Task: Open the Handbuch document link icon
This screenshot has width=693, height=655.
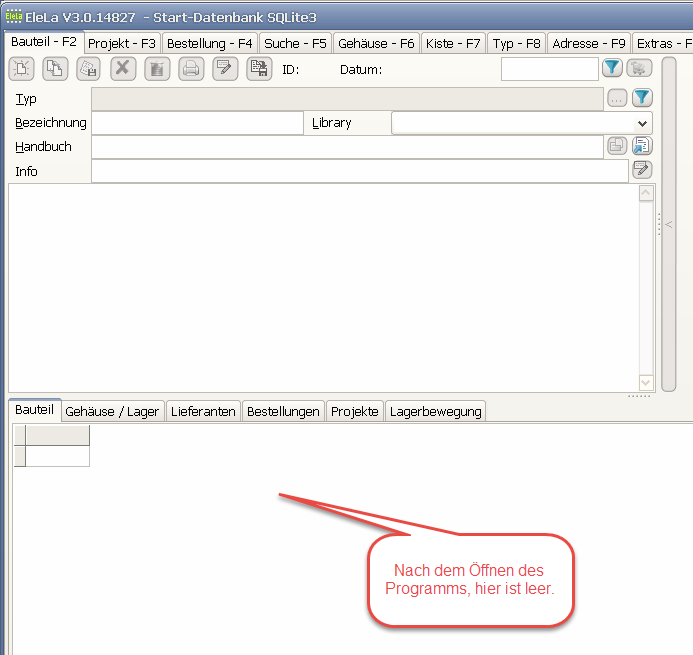Action: tap(642, 145)
